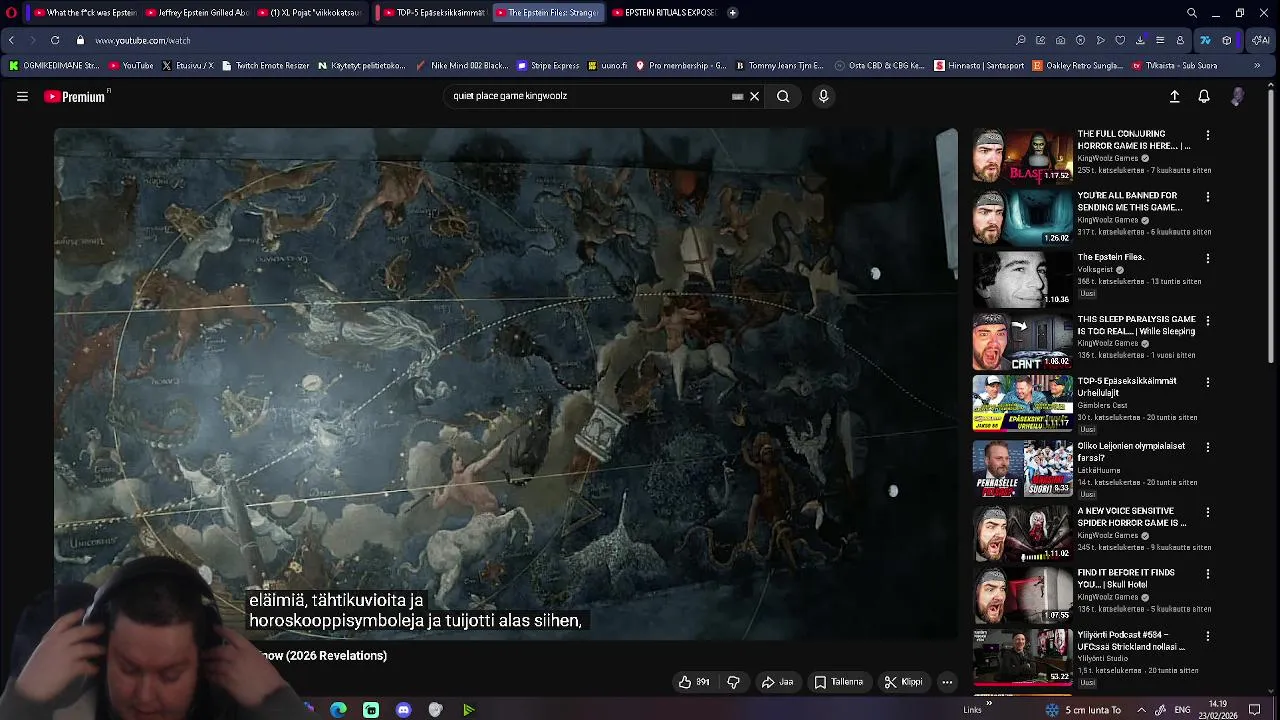Viewport: 1280px width, 720px height.
Task: Open a new browser tab with plus
Action: coord(733,13)
